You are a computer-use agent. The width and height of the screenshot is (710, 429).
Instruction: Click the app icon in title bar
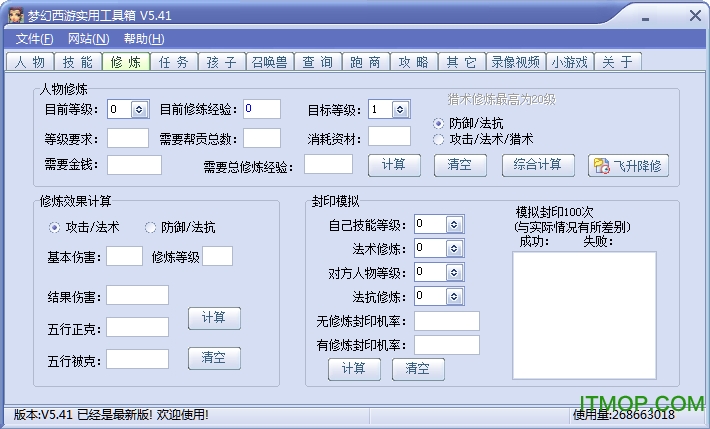(x=16, y=15)
